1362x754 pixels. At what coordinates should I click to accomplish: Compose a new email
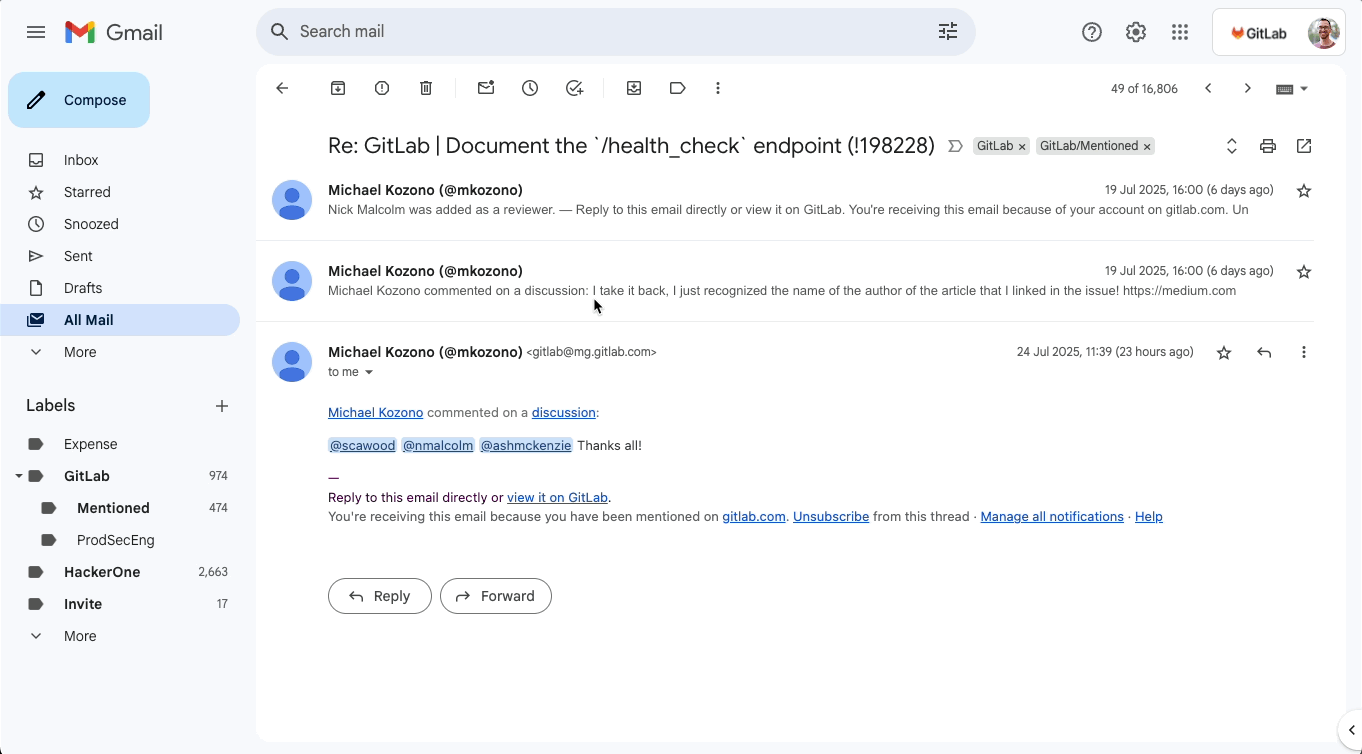coord(79,100)
